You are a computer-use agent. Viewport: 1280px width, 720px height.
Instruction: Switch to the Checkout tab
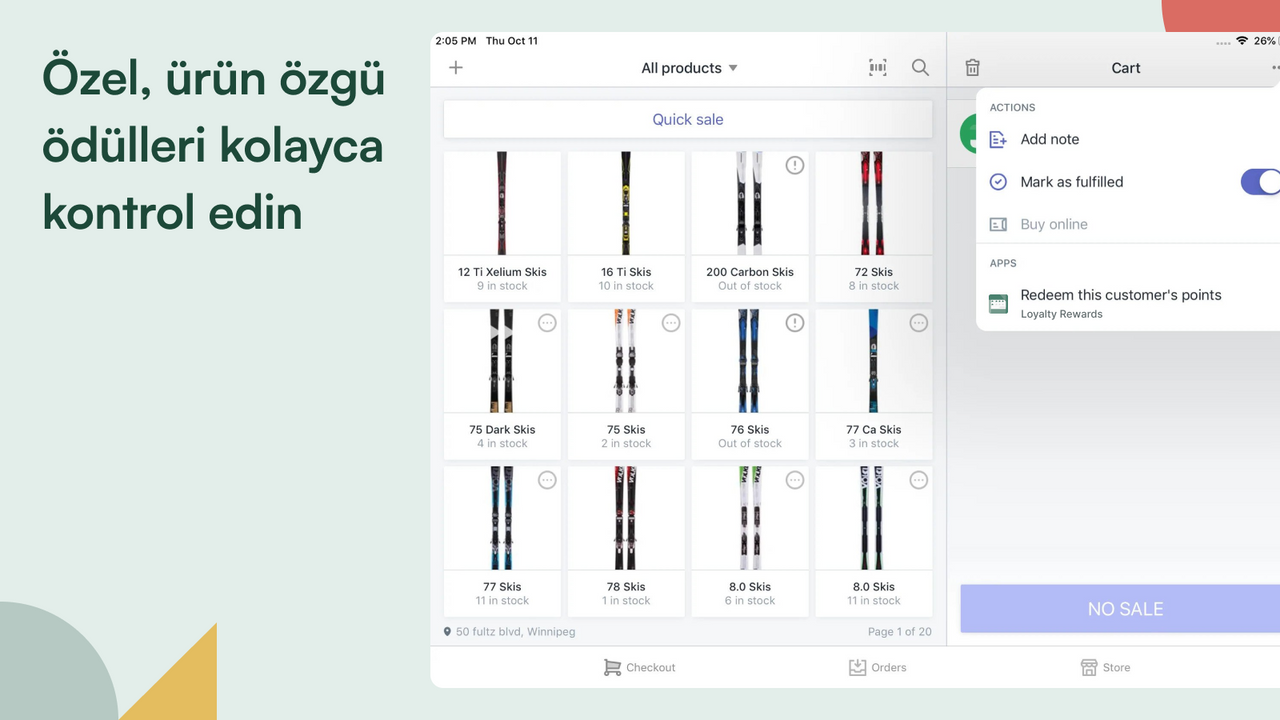[x=640, y=667]
